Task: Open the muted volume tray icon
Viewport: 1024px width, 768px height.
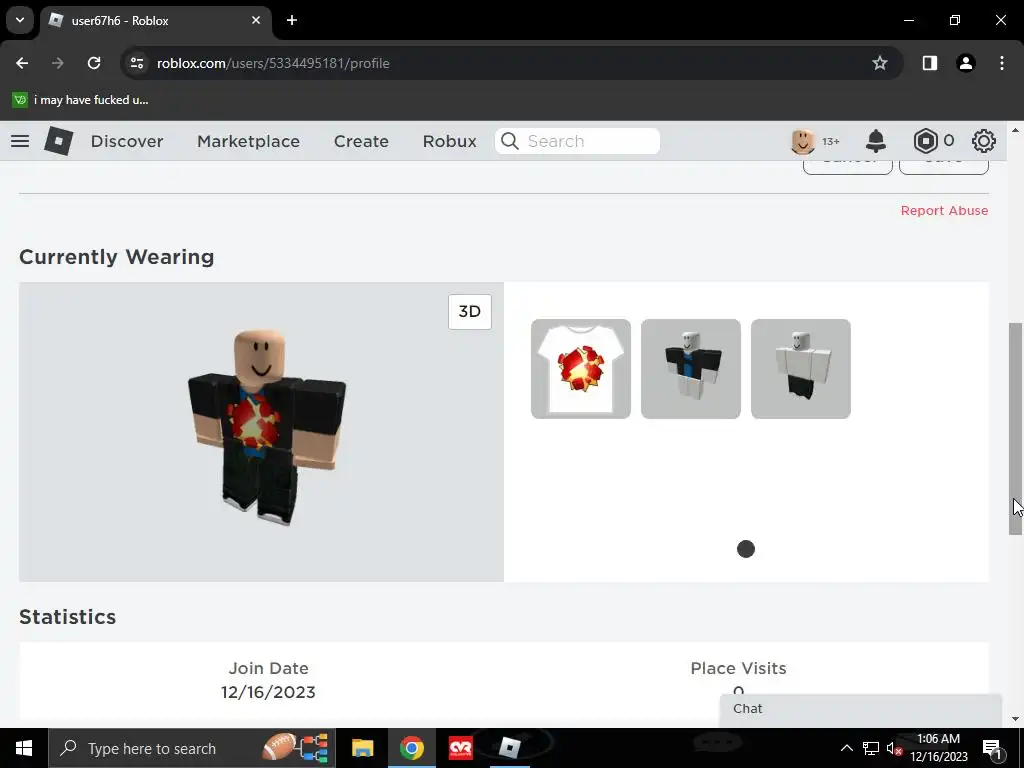Action: point(894,749)
